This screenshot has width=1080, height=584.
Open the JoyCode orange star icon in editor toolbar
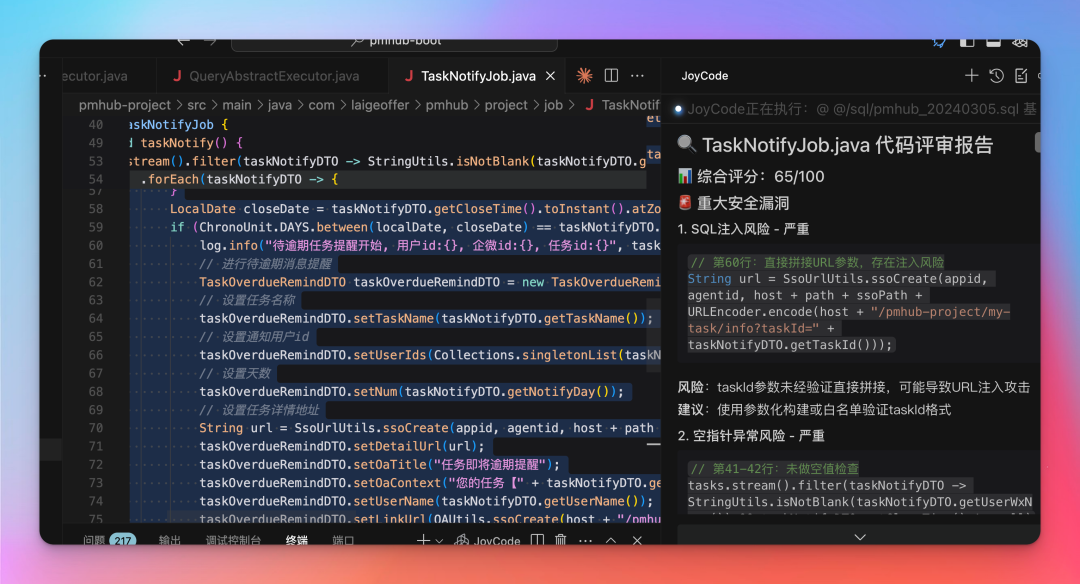coord(584,76)
